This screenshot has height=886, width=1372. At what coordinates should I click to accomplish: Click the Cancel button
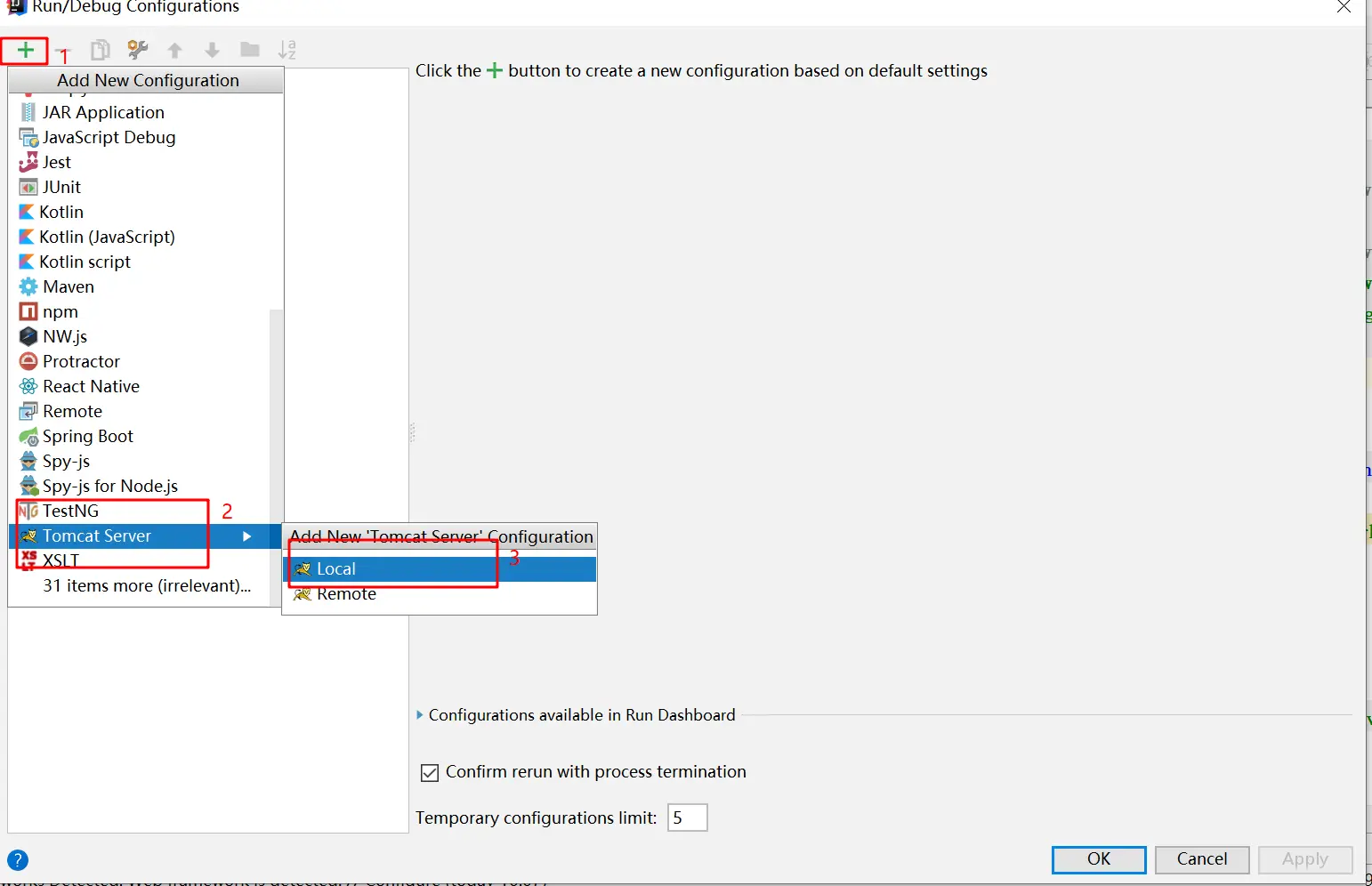pos(1202,859)
